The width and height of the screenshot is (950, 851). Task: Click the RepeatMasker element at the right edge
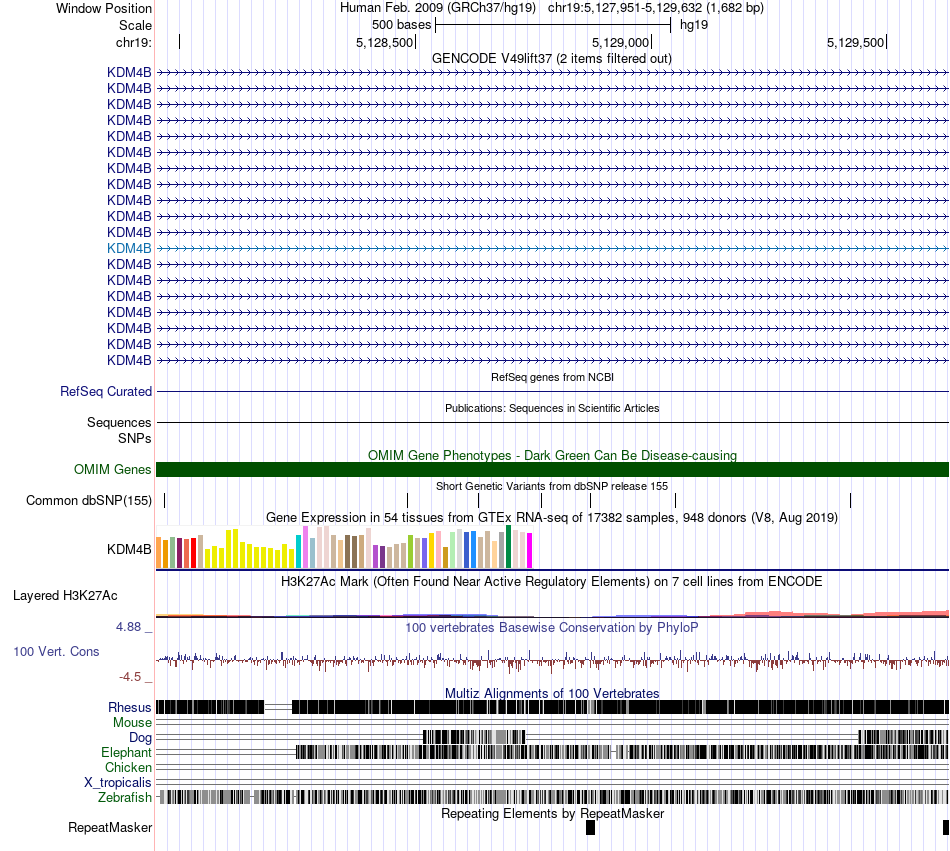[946, 827]
